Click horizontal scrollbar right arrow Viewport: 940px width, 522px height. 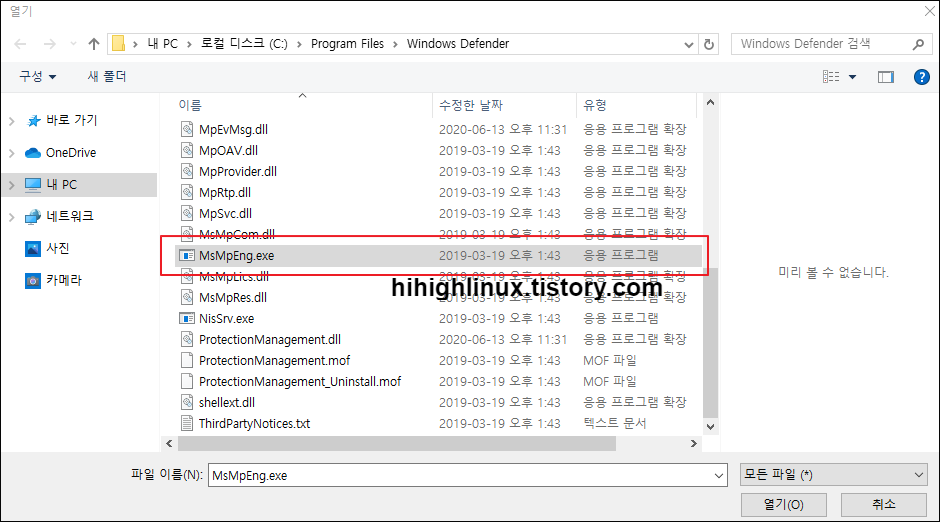click(694, 443)
